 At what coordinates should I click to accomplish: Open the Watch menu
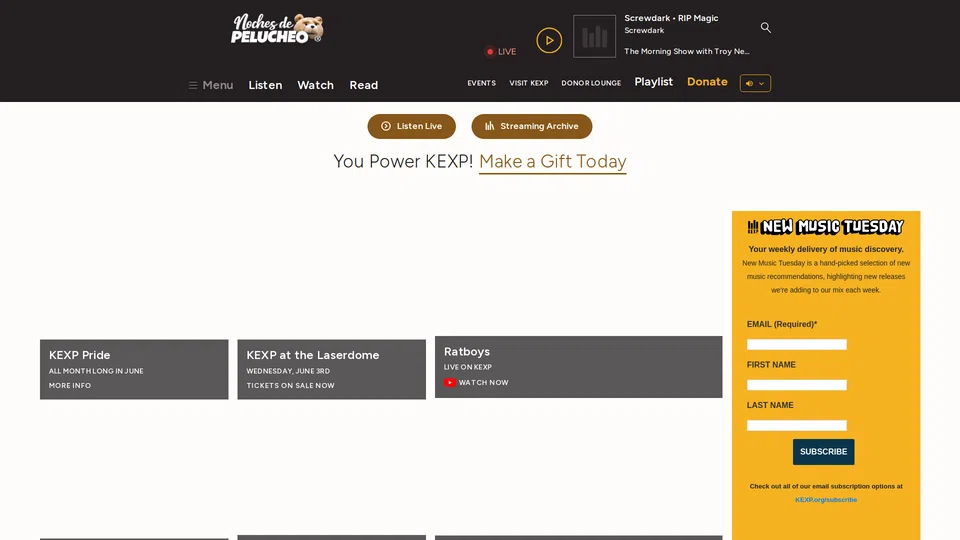pyautogui.click(x=315, y=85)
